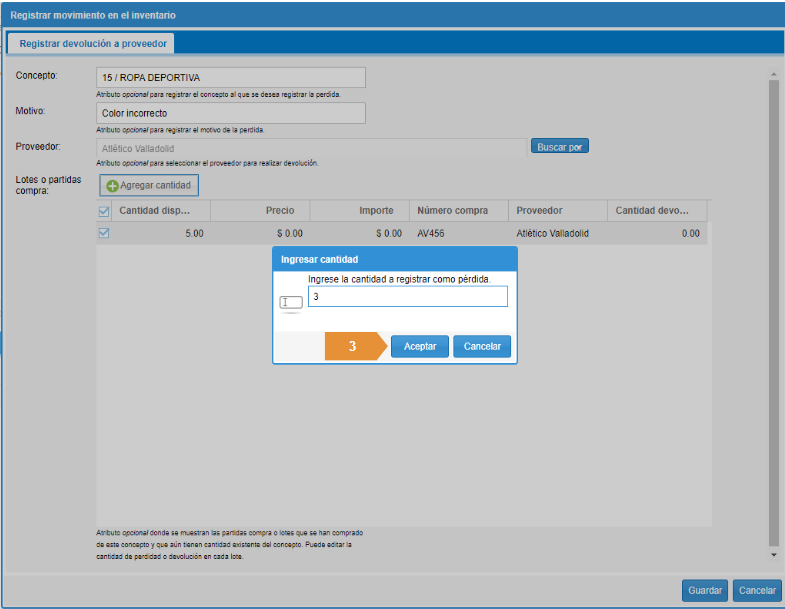Click the scrollbar down arrow

point(773,554)
